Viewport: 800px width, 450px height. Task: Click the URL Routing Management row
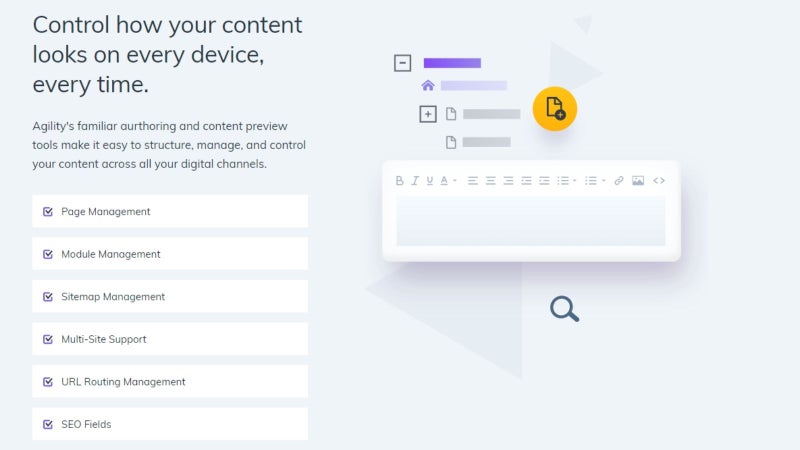(170, 382)
